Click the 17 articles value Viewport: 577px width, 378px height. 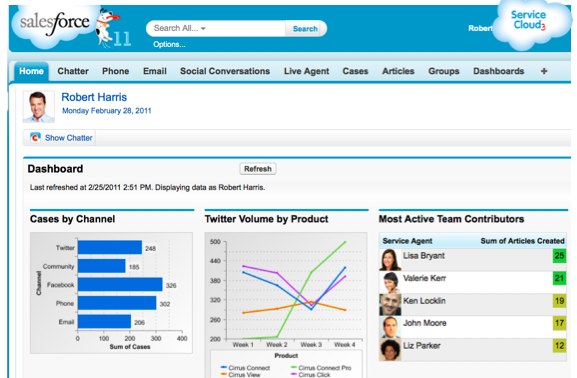(559, 323)
